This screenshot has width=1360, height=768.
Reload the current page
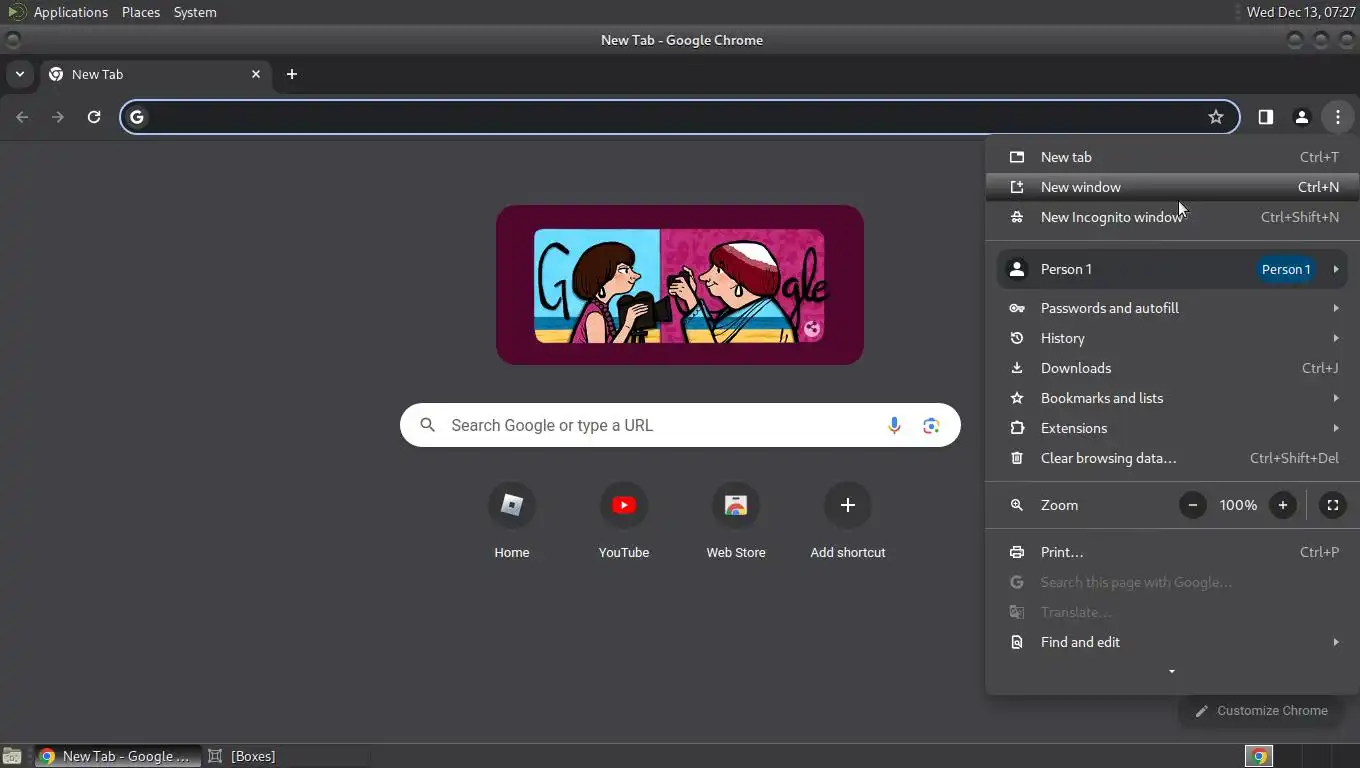click(94, 117)
